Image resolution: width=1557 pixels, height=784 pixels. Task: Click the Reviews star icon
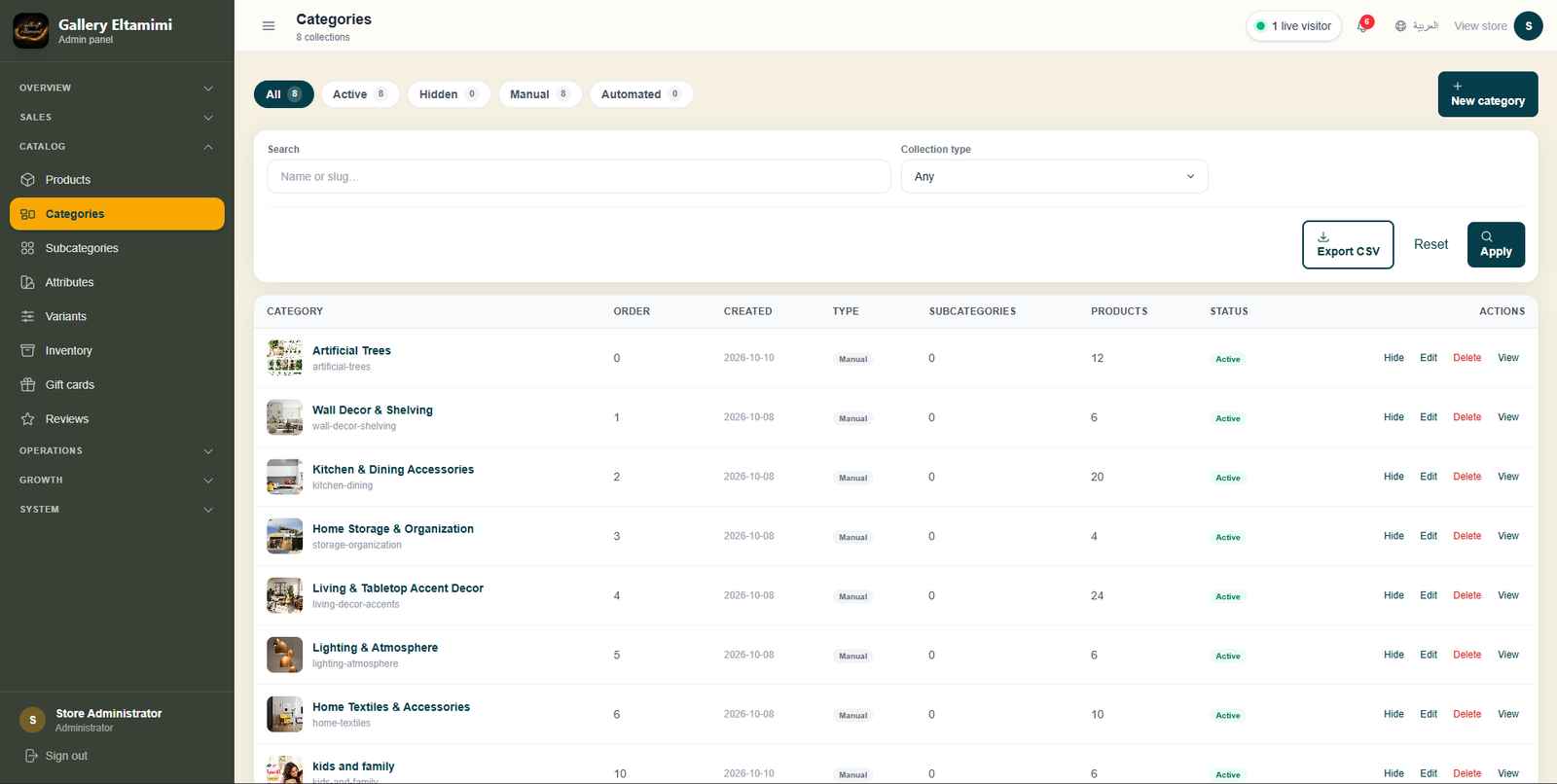27,419
